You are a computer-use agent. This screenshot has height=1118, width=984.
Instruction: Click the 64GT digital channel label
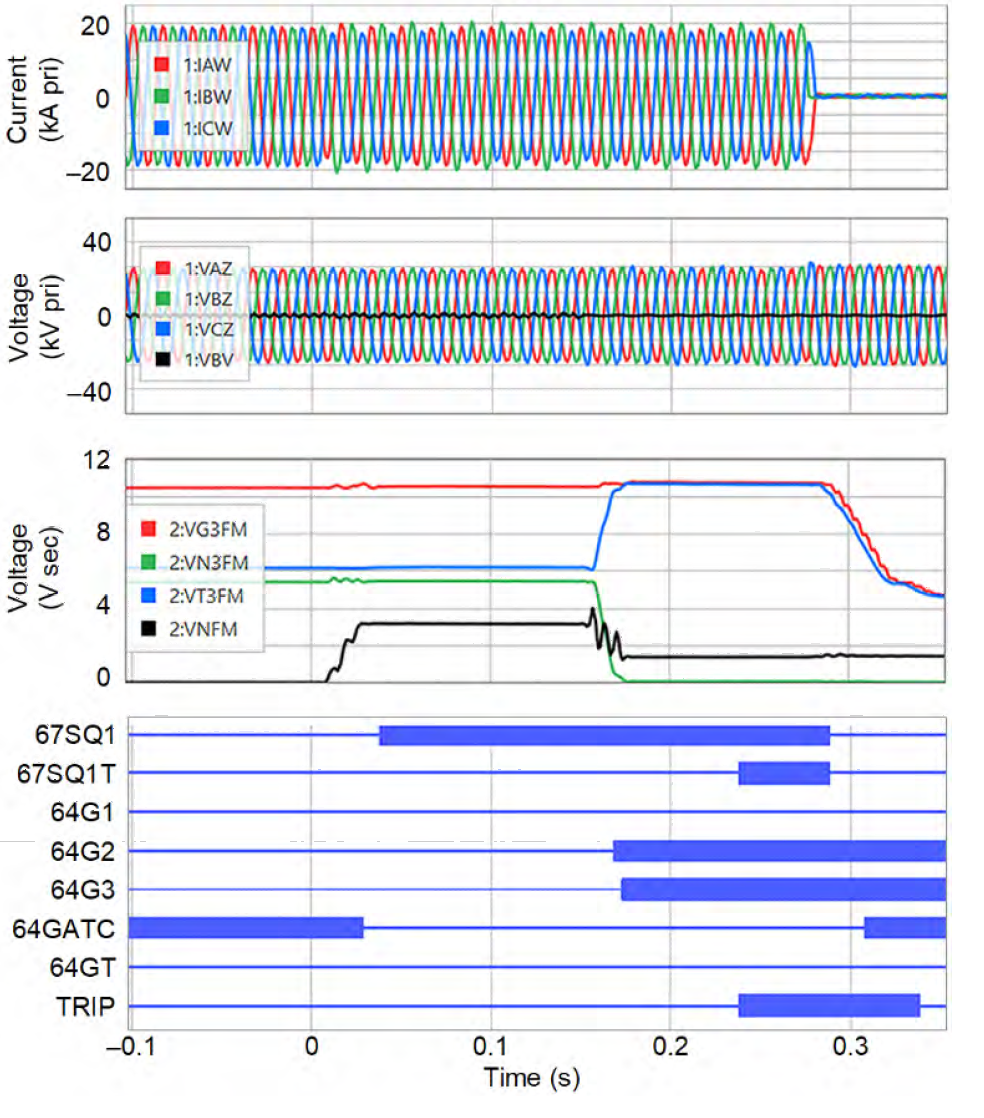click(x=83, y=968)
